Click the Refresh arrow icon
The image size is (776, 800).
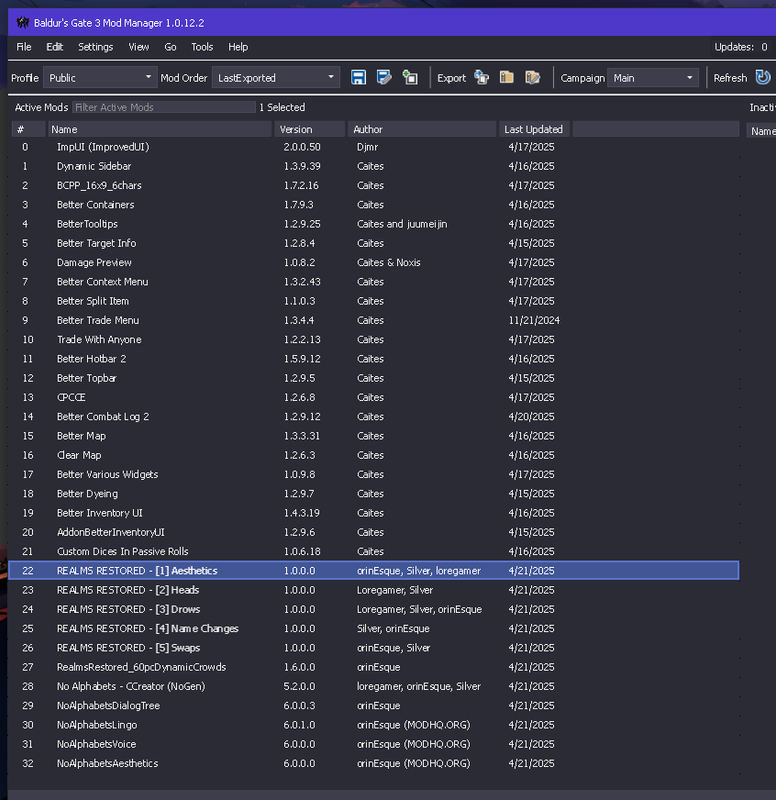click(763, 78)
